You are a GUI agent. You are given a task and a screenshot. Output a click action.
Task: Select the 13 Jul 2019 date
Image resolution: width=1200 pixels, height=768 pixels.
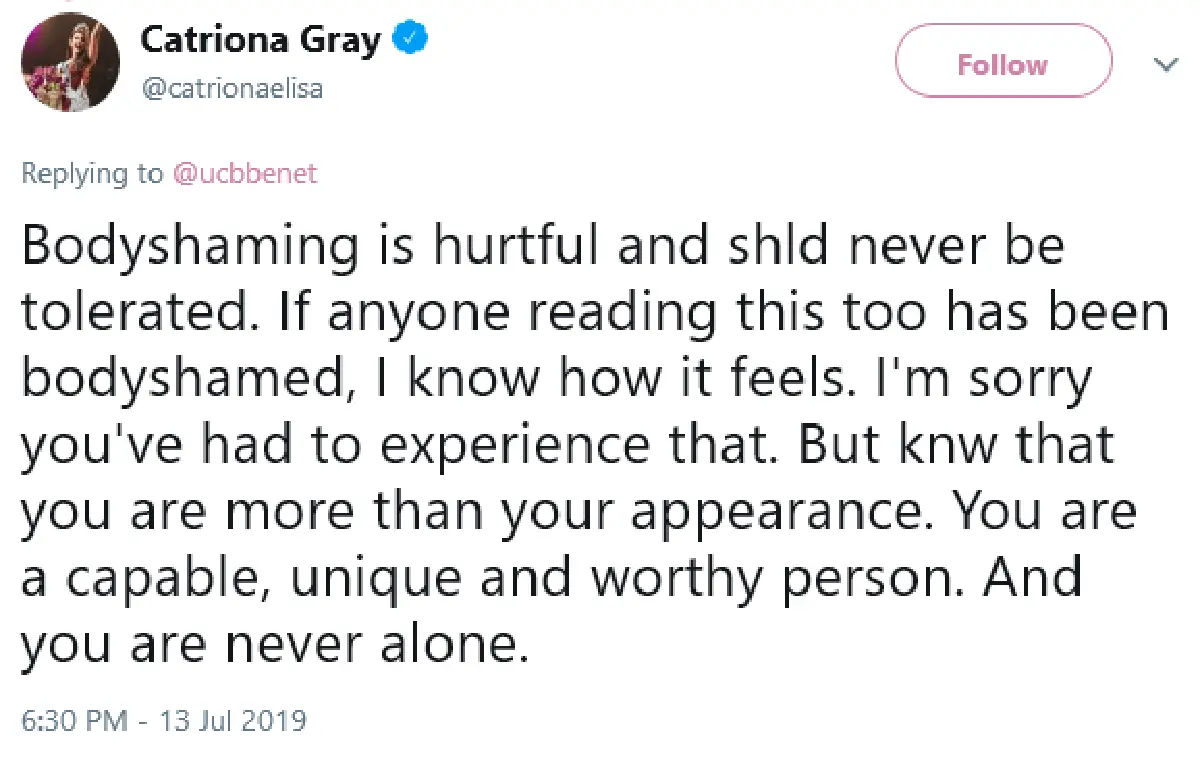[x=234, y=720]
